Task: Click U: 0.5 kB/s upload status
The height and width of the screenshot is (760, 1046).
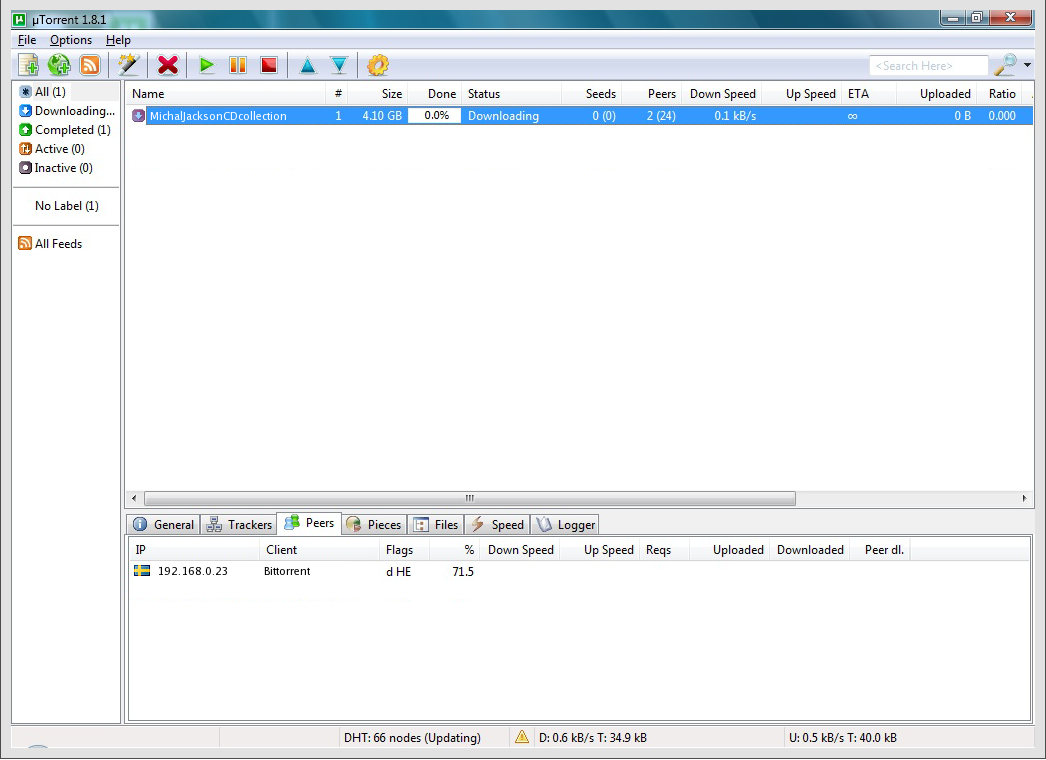Action: (x=843, y=737)
